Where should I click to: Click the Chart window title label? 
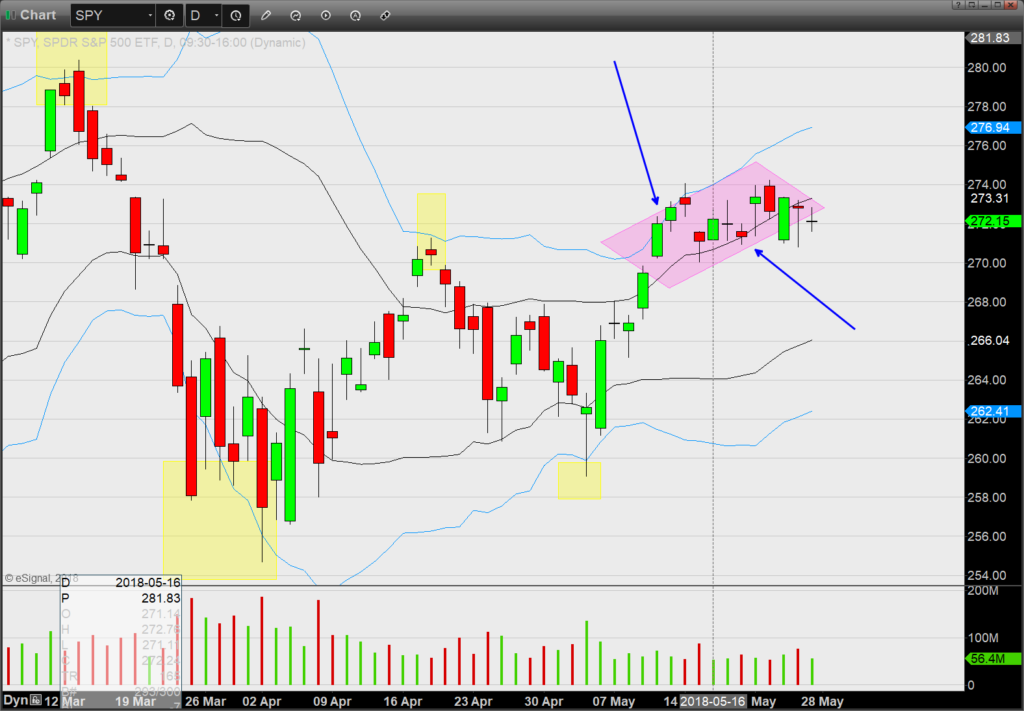pyautogui.click(x=38, y=14)
